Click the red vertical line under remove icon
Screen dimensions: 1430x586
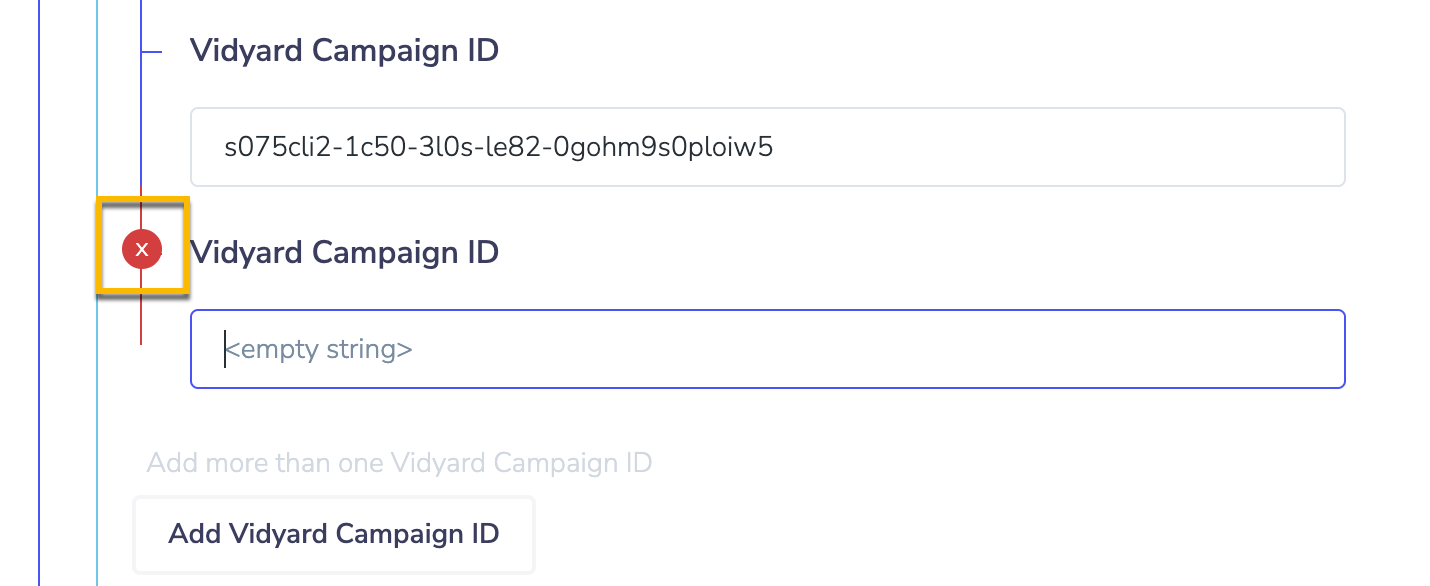141,320
